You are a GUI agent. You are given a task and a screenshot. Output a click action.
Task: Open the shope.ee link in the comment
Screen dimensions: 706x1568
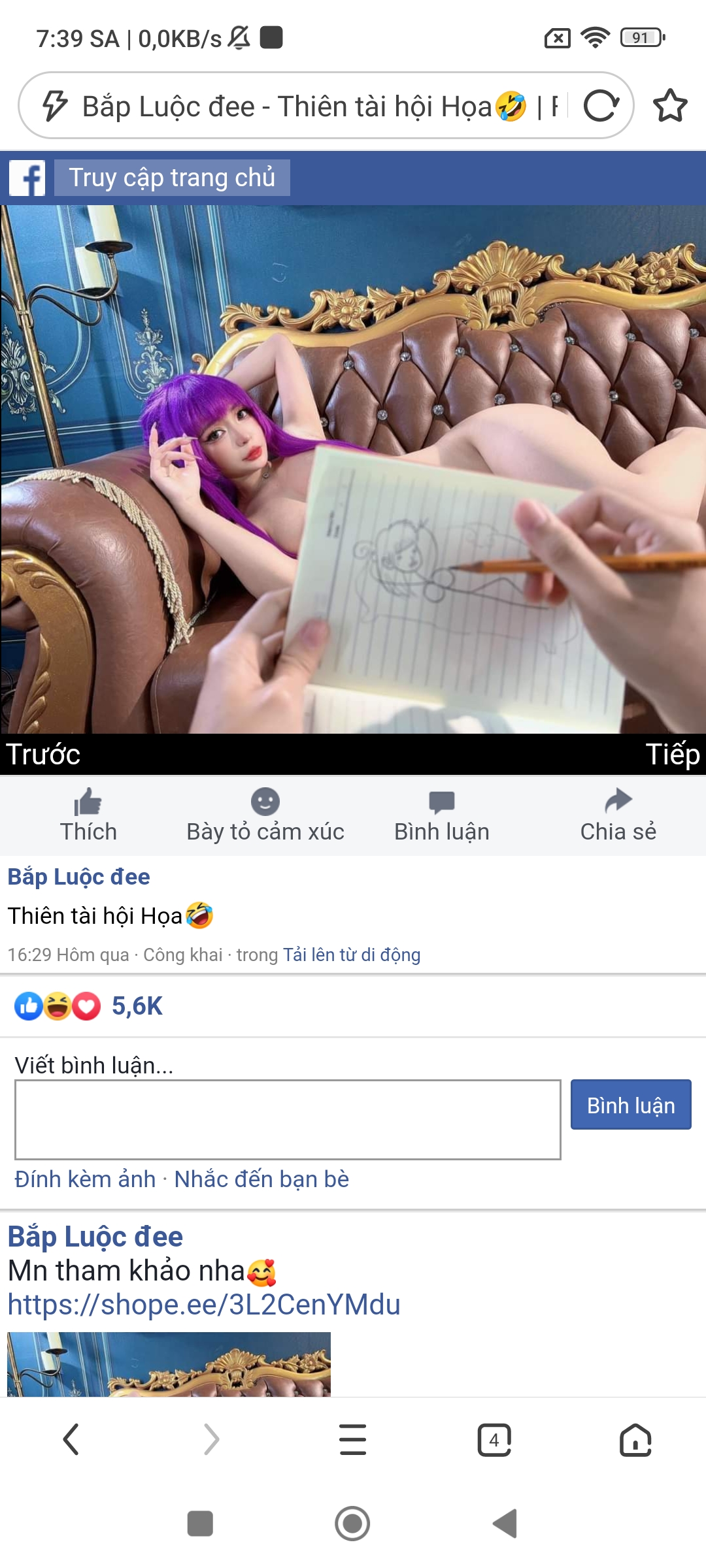(204, 1305)
